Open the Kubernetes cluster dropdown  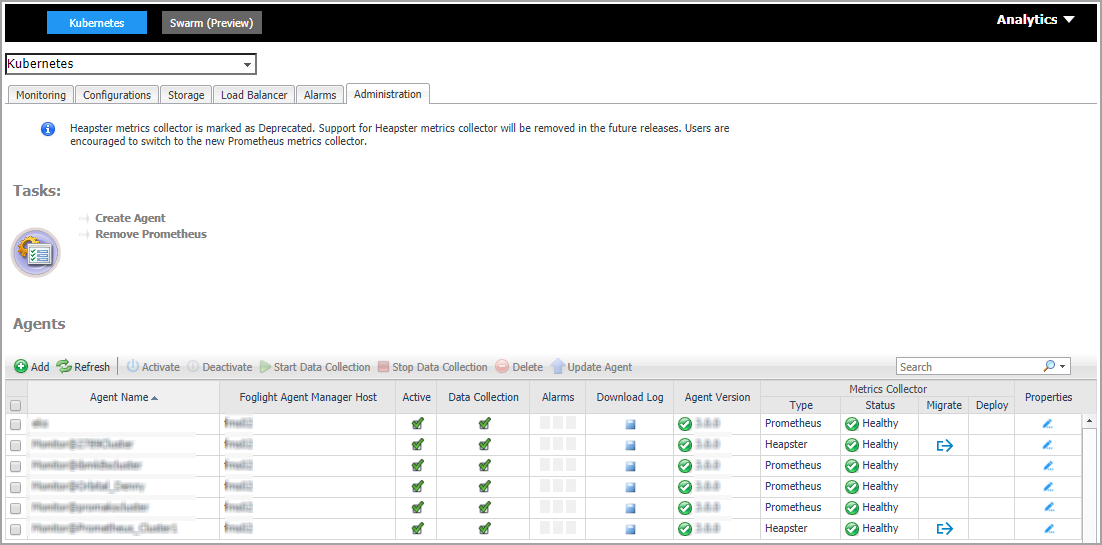click(248, 64)
